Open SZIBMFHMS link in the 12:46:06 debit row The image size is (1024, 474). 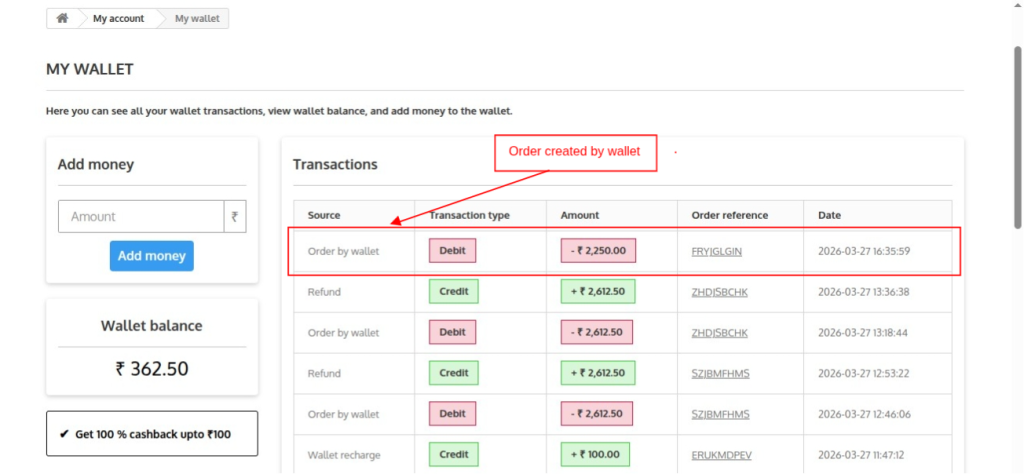[720, 414]
